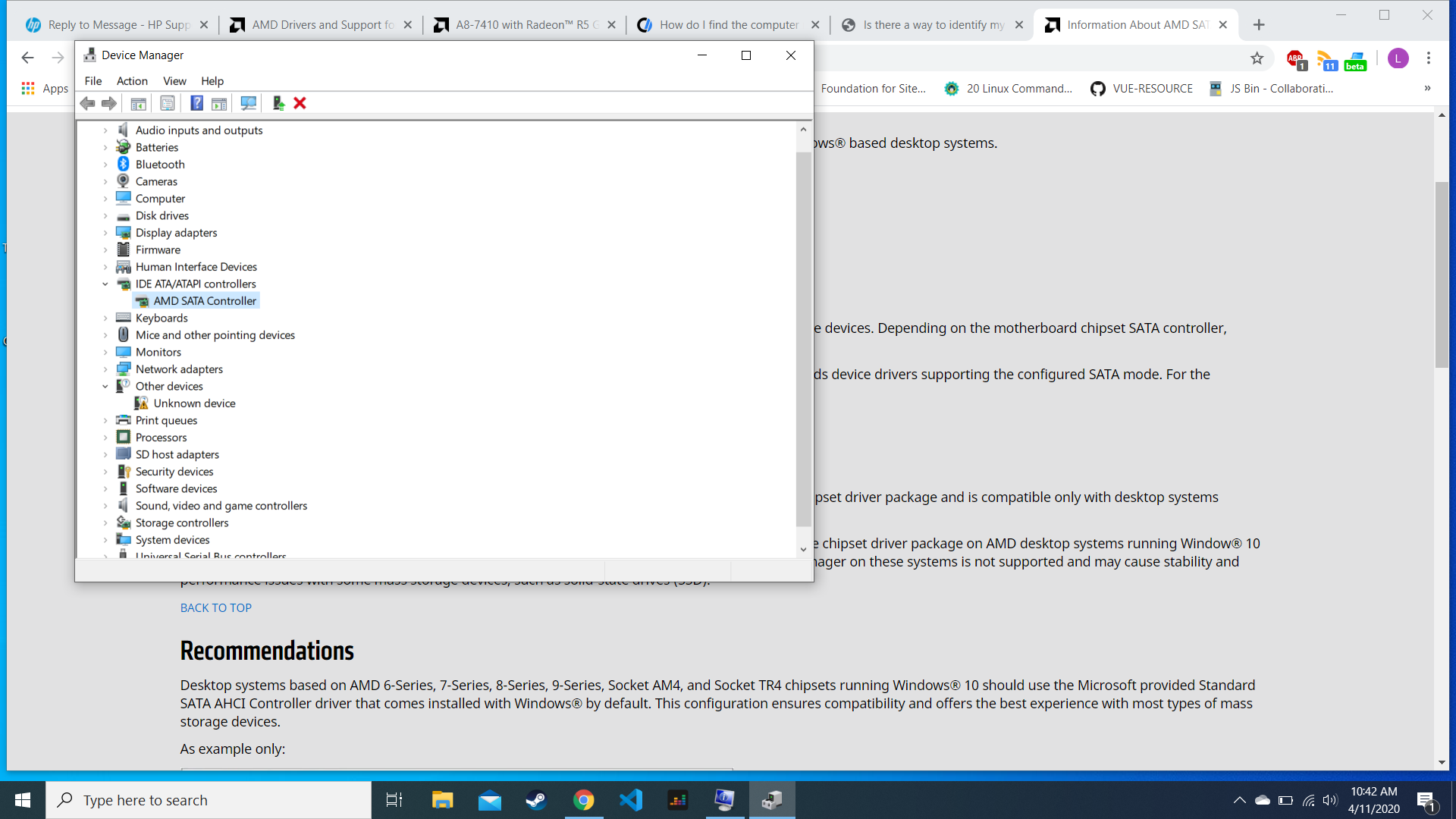Select the Unknown device entry

tap(194, 403)
